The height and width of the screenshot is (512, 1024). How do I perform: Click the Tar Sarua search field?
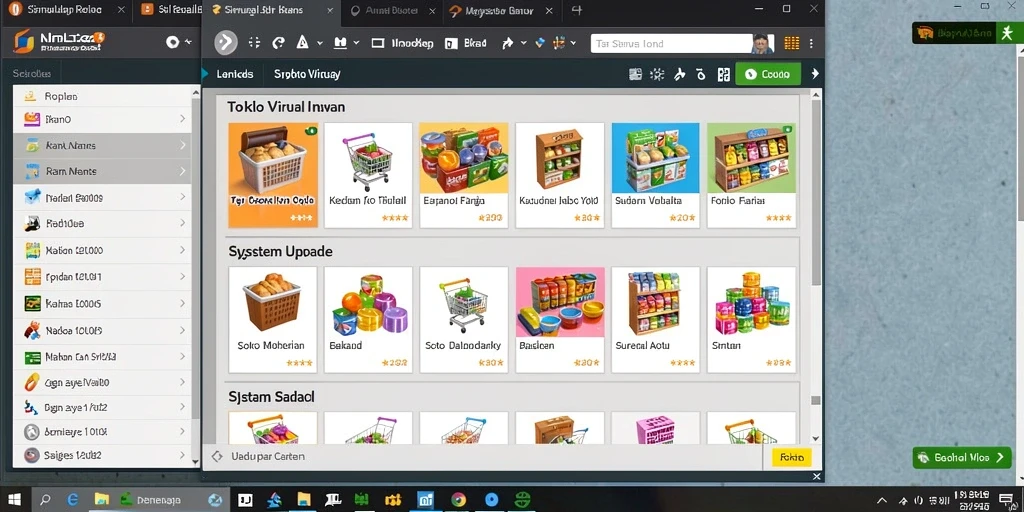pos(671,44)
